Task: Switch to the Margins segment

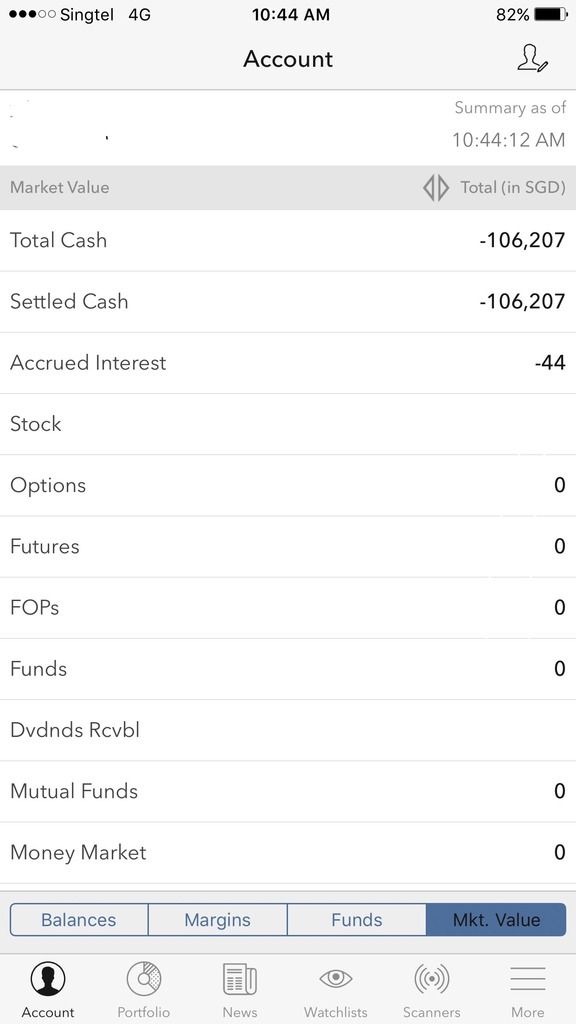Action: 217,920
